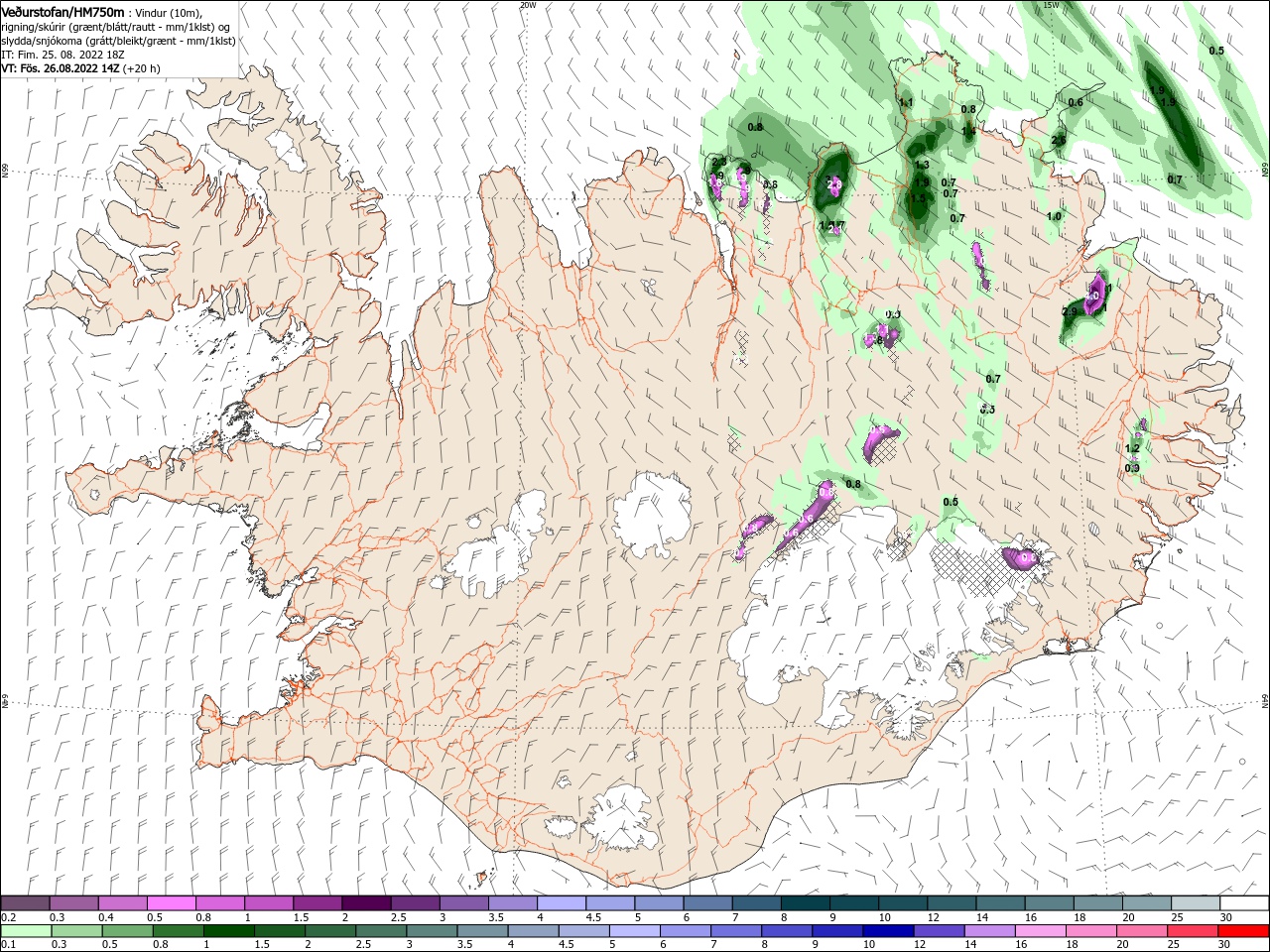Click the '0.1' label on lower legend scale
1270x952 pixels.
point(9,945)
